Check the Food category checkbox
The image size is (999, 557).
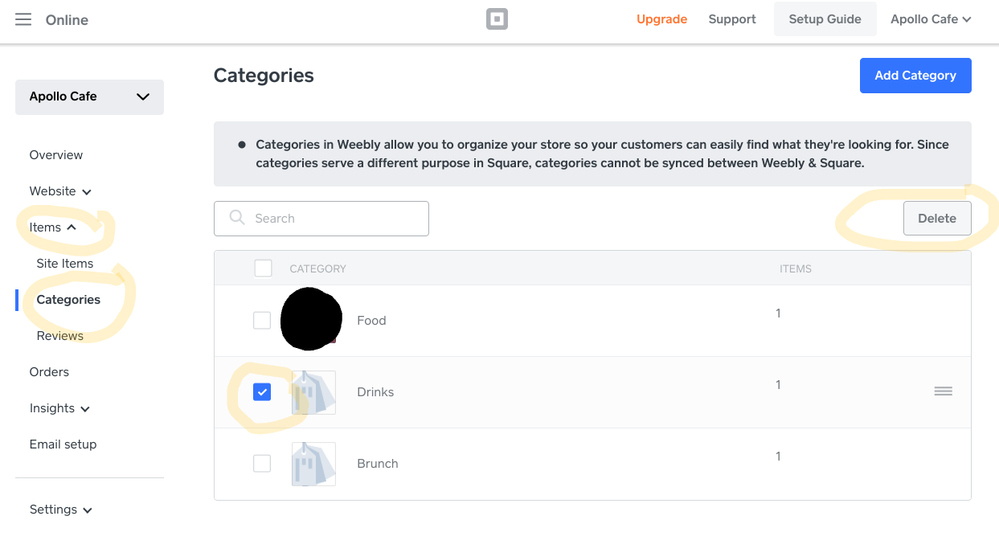262,321
